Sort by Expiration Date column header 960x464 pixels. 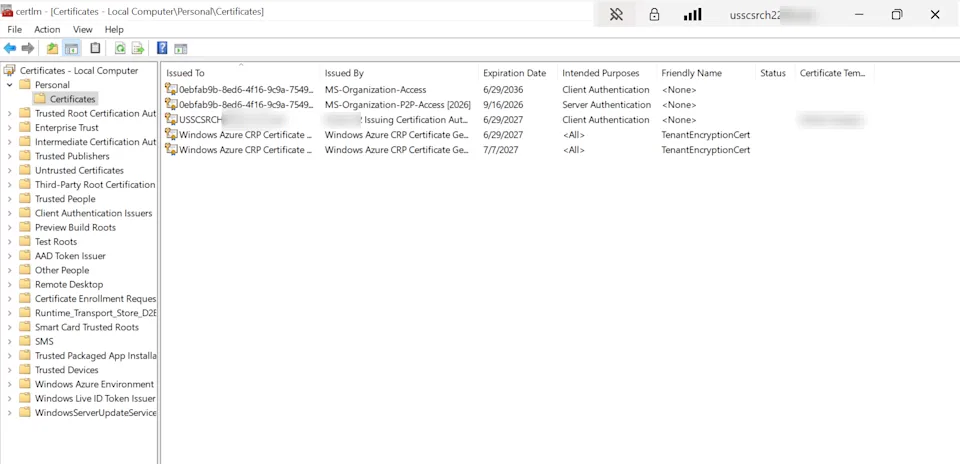click(517, 73)
